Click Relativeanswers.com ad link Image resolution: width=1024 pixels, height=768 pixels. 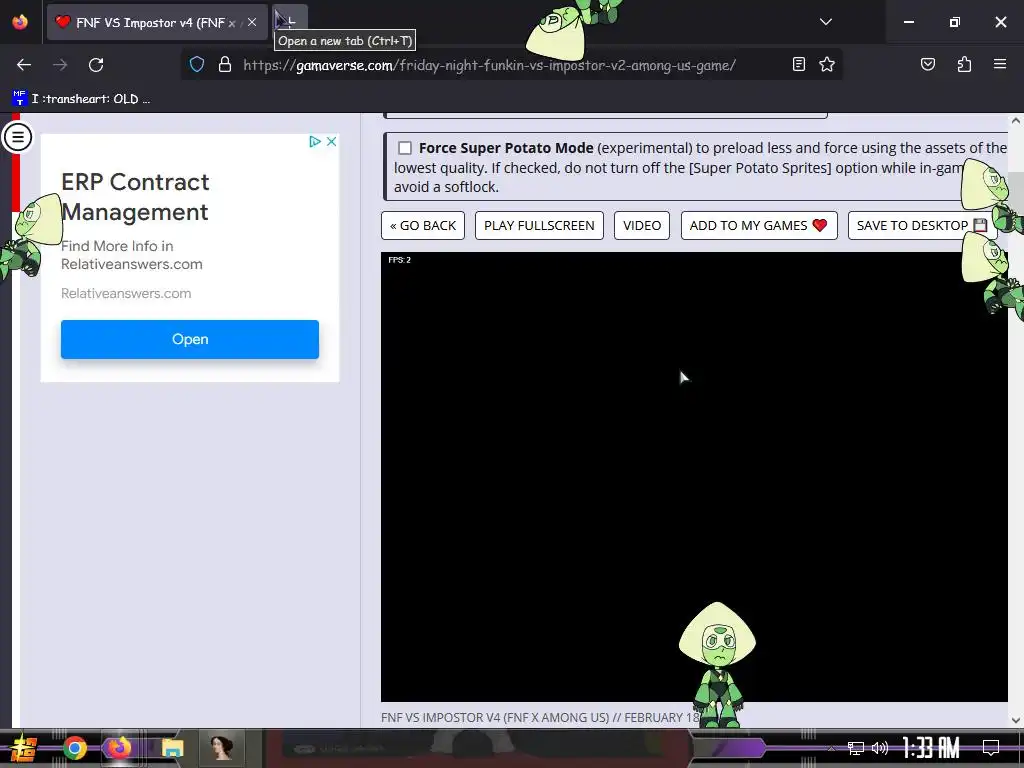[x=126, y=293]
